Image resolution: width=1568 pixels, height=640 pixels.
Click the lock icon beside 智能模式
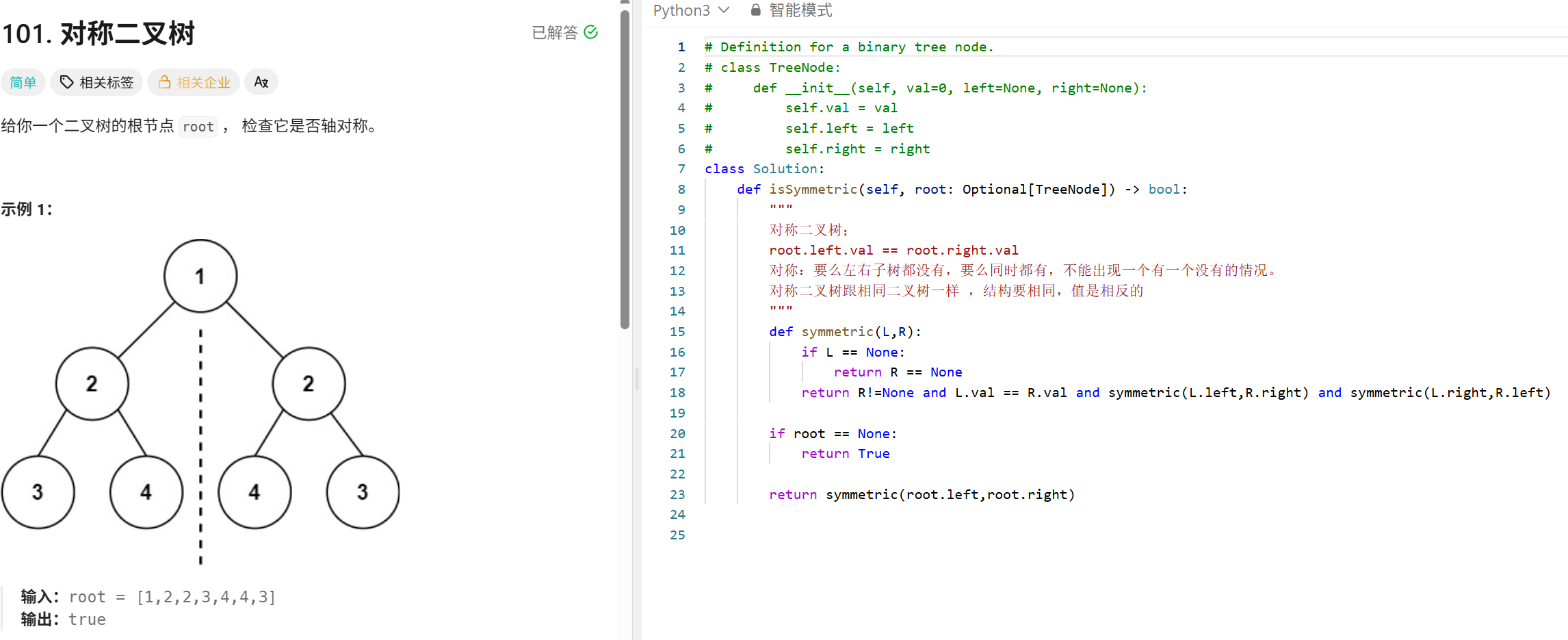[755, 10]
